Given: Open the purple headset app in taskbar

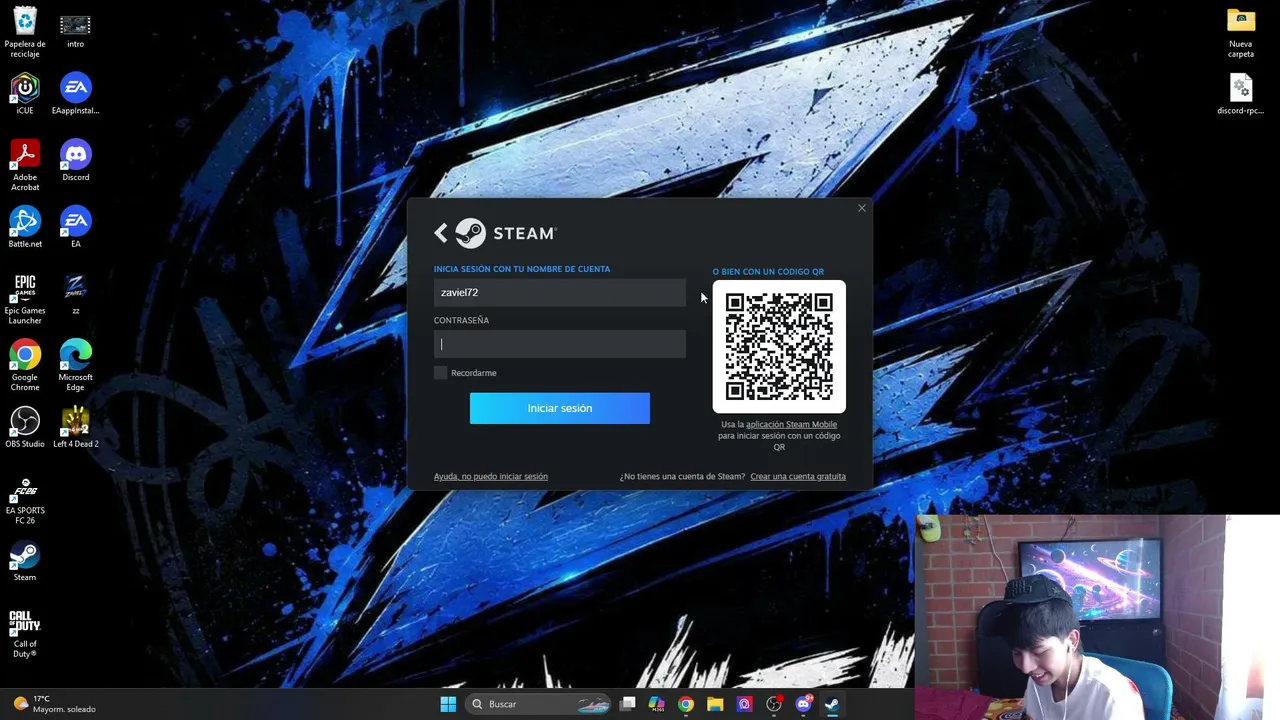Looking at the screenshot, I should pyautogui.click(x=744, y=704).
